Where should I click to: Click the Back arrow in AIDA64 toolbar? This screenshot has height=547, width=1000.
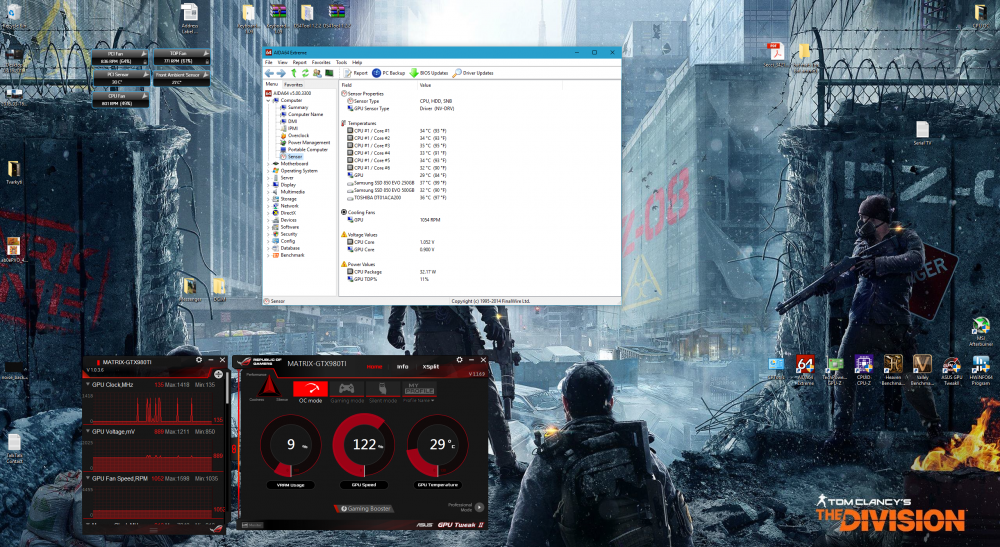(269, 73)
